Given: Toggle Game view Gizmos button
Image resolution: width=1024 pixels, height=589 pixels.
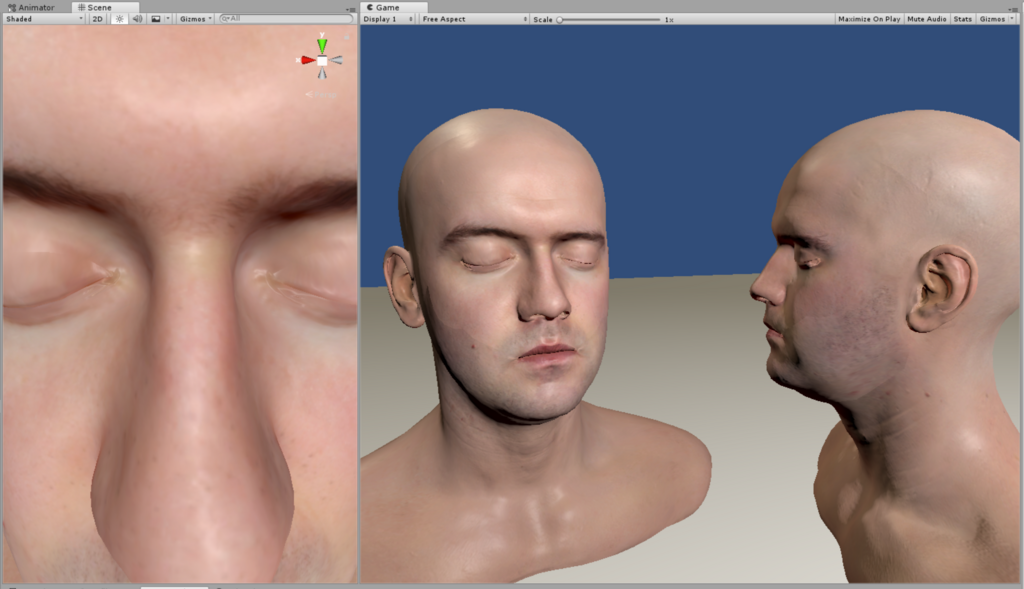Looking at the screenshot, I should pos(992,19).
